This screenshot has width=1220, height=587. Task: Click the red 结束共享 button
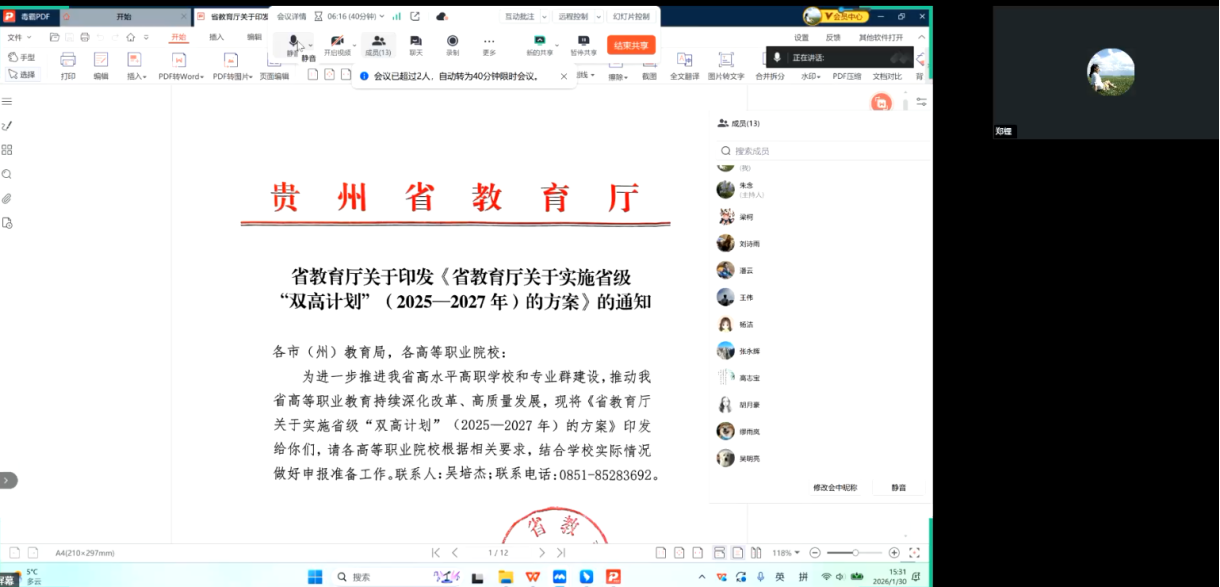(631, 45)
